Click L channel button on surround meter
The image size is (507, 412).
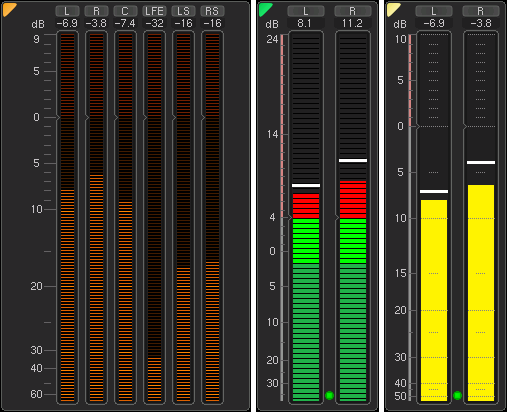pos(67,11)
